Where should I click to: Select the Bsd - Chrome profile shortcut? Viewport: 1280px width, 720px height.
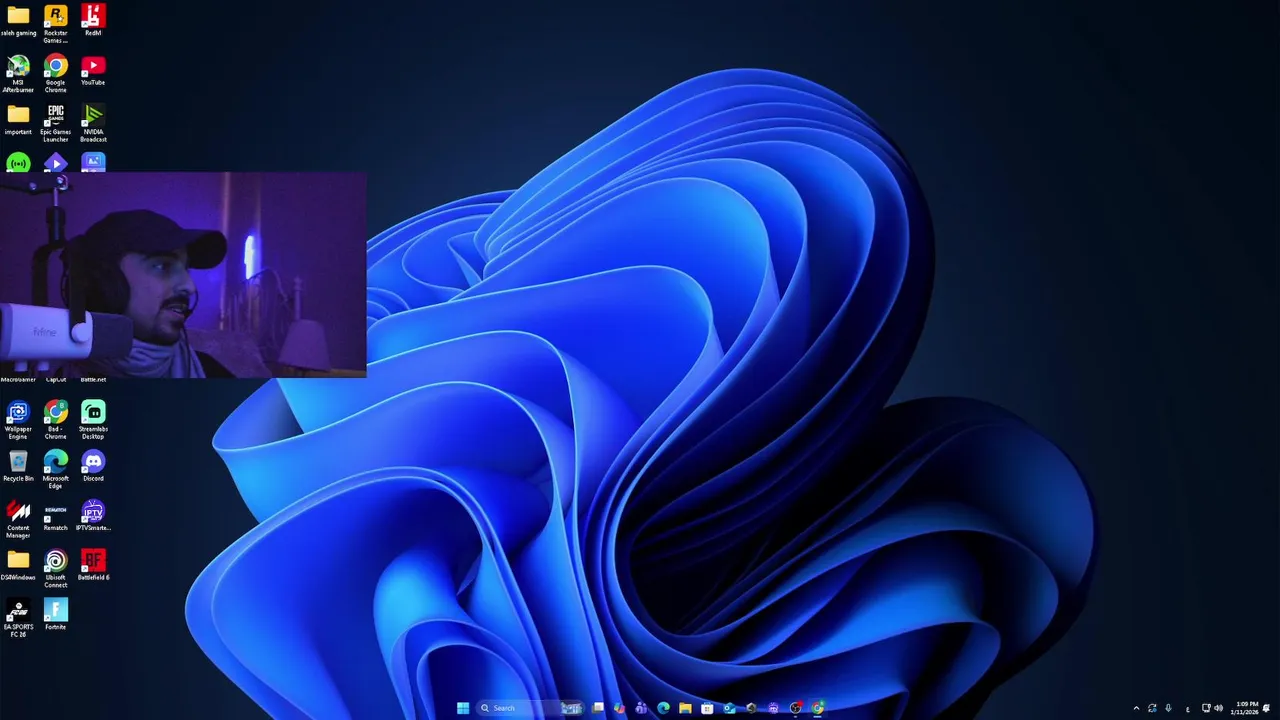(x=56, y=420)
